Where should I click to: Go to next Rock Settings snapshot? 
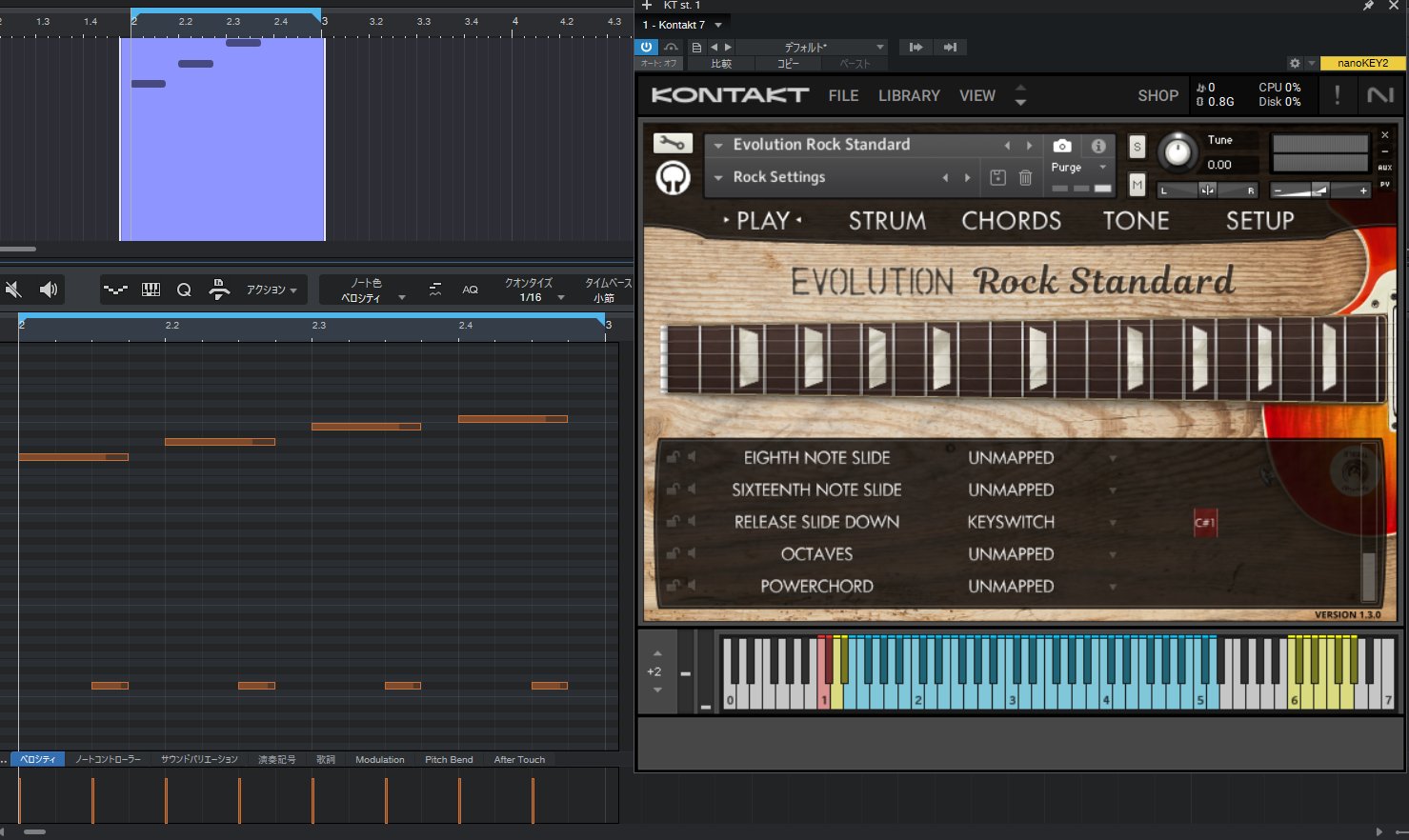pos(967,177)
